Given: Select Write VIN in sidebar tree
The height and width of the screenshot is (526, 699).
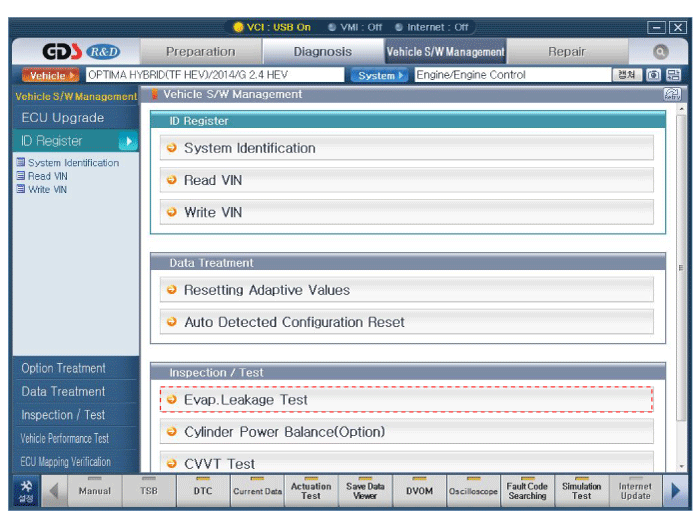Looking at the screenshot, I should 47,189.
